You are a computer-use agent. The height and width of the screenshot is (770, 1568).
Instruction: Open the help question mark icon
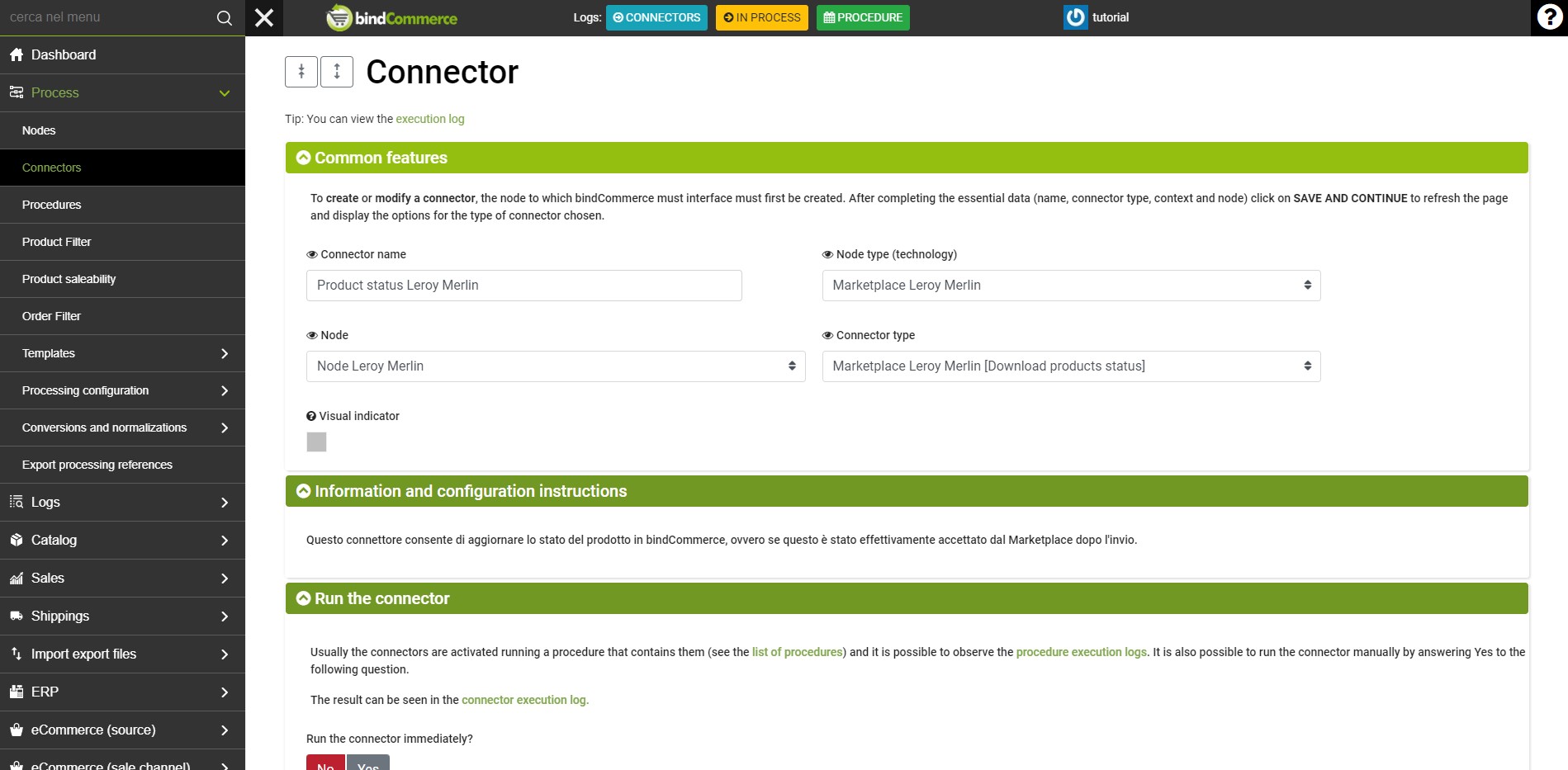1549,17
